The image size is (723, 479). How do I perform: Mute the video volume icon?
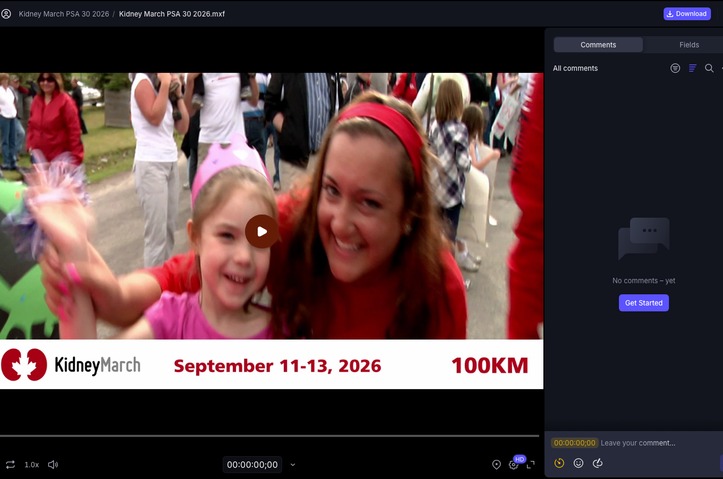(x=53, y=464)
